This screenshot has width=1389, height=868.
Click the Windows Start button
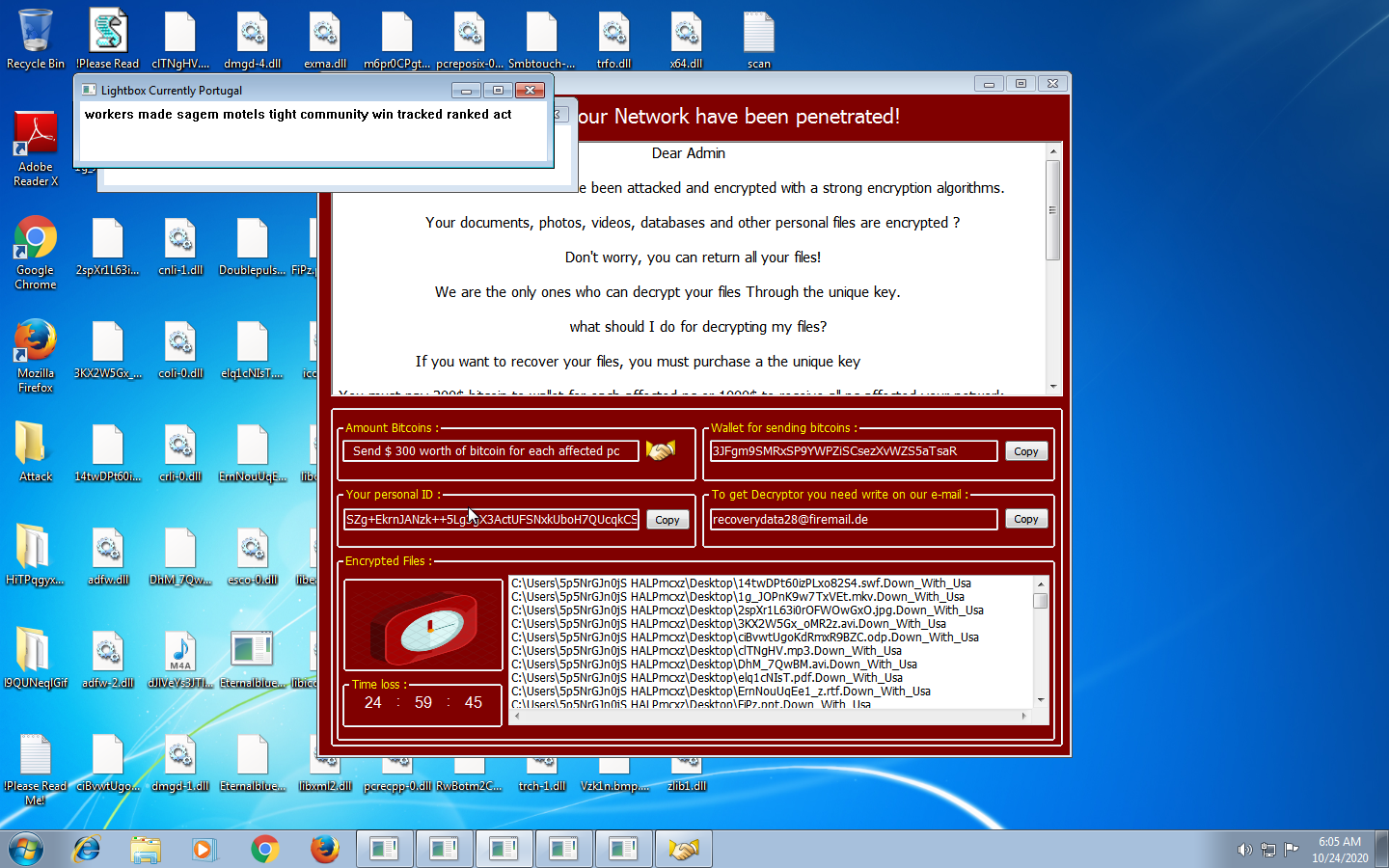[x=26, y=849]
